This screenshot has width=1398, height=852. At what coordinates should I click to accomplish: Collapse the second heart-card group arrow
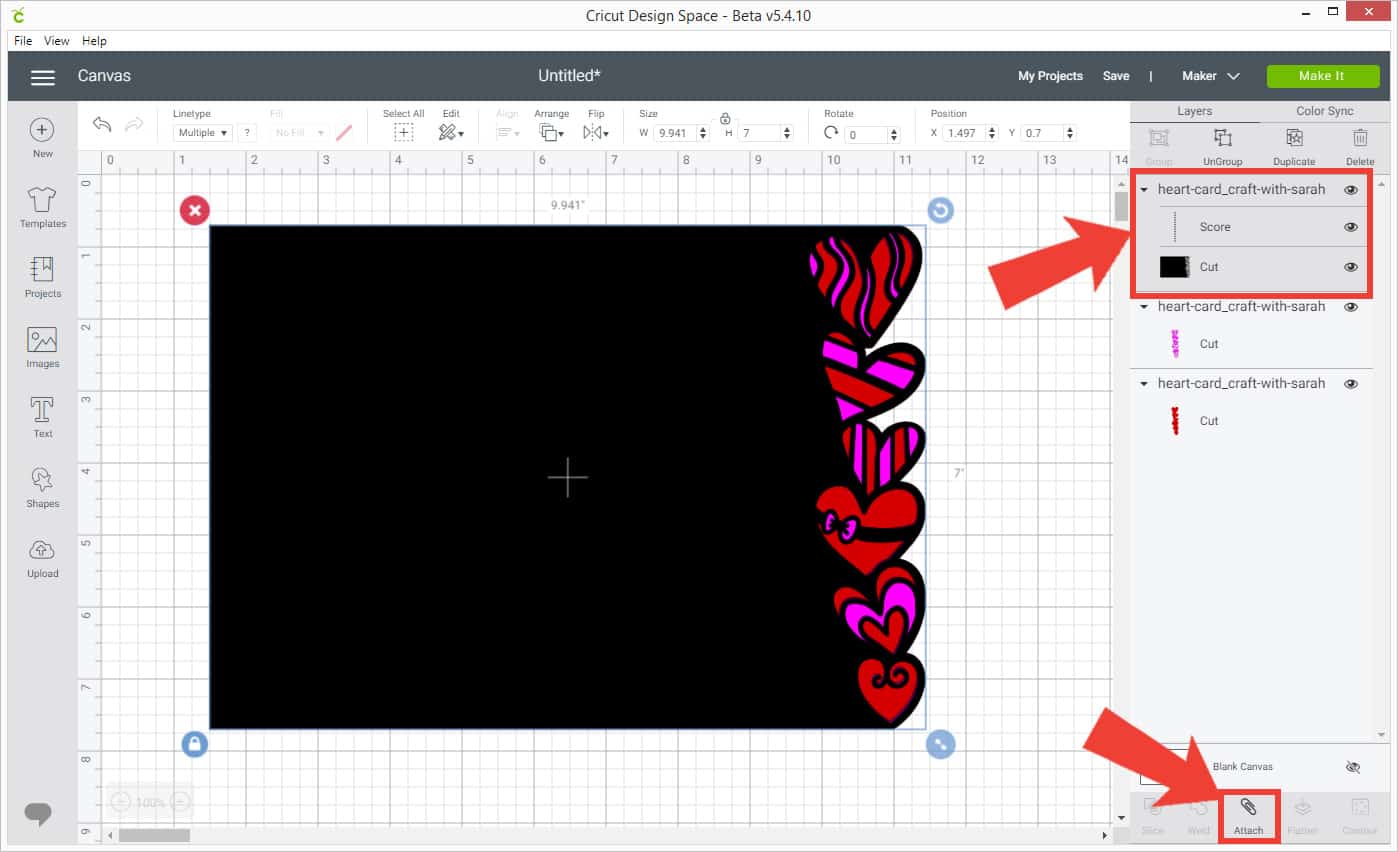1144,307
